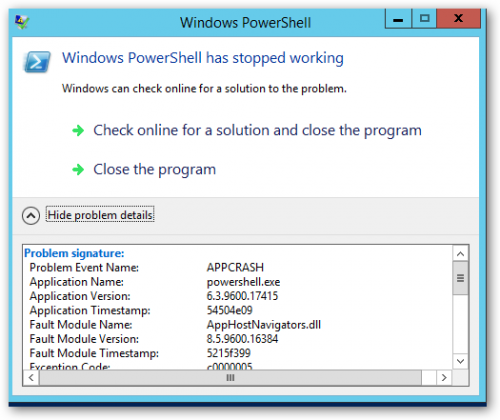Minimize the Windows PowerShell error dialog
Image resolution: width=500 pixels, height=420 pixels.
[398, 19]
